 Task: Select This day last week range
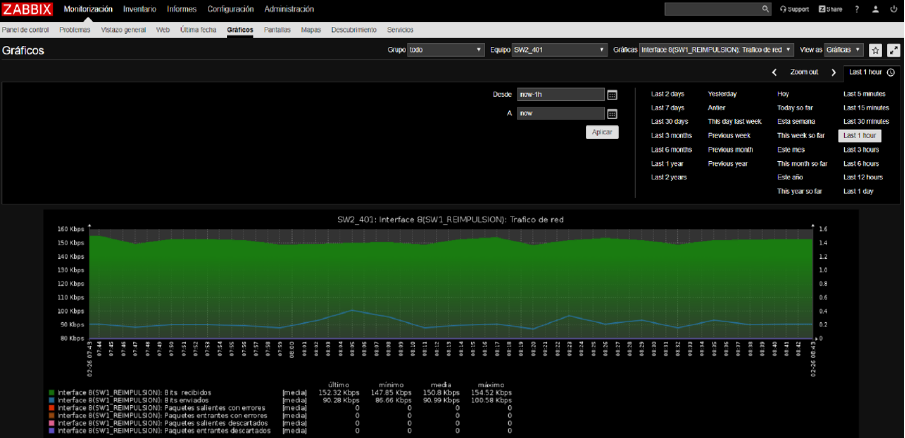click(735, 122)
